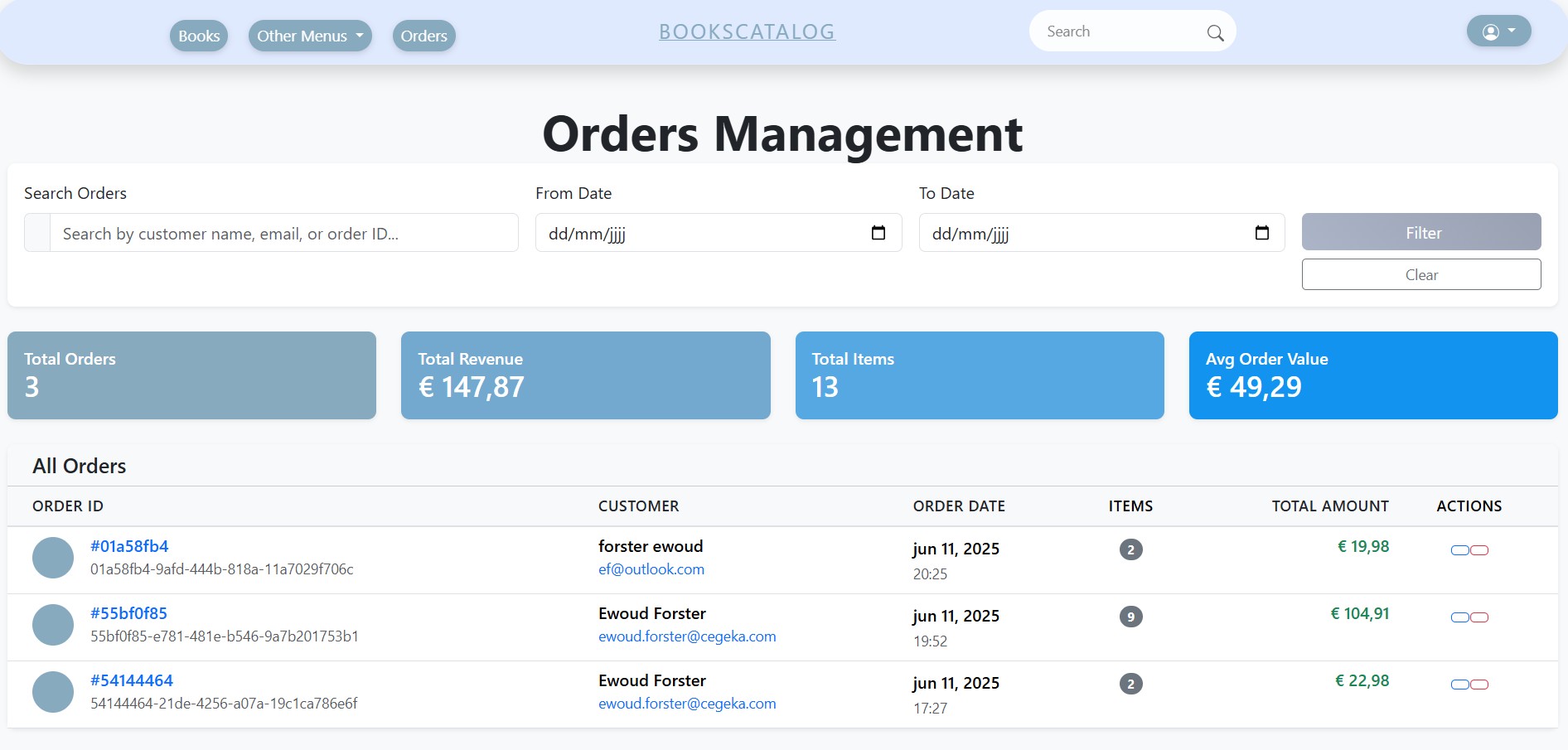Click the Total Revenue card
The width and height of the screenshot is (1568, 750).
pos(586,375)
